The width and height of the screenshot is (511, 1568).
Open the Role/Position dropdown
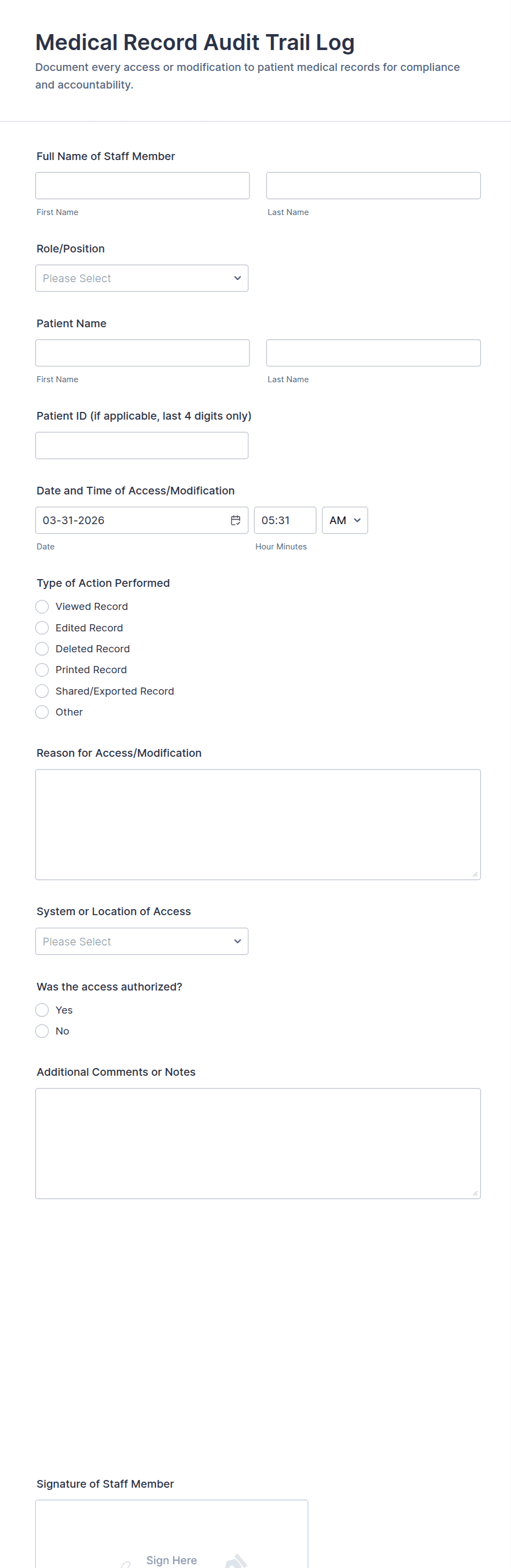pyautogui.click(x=142, y=278)
